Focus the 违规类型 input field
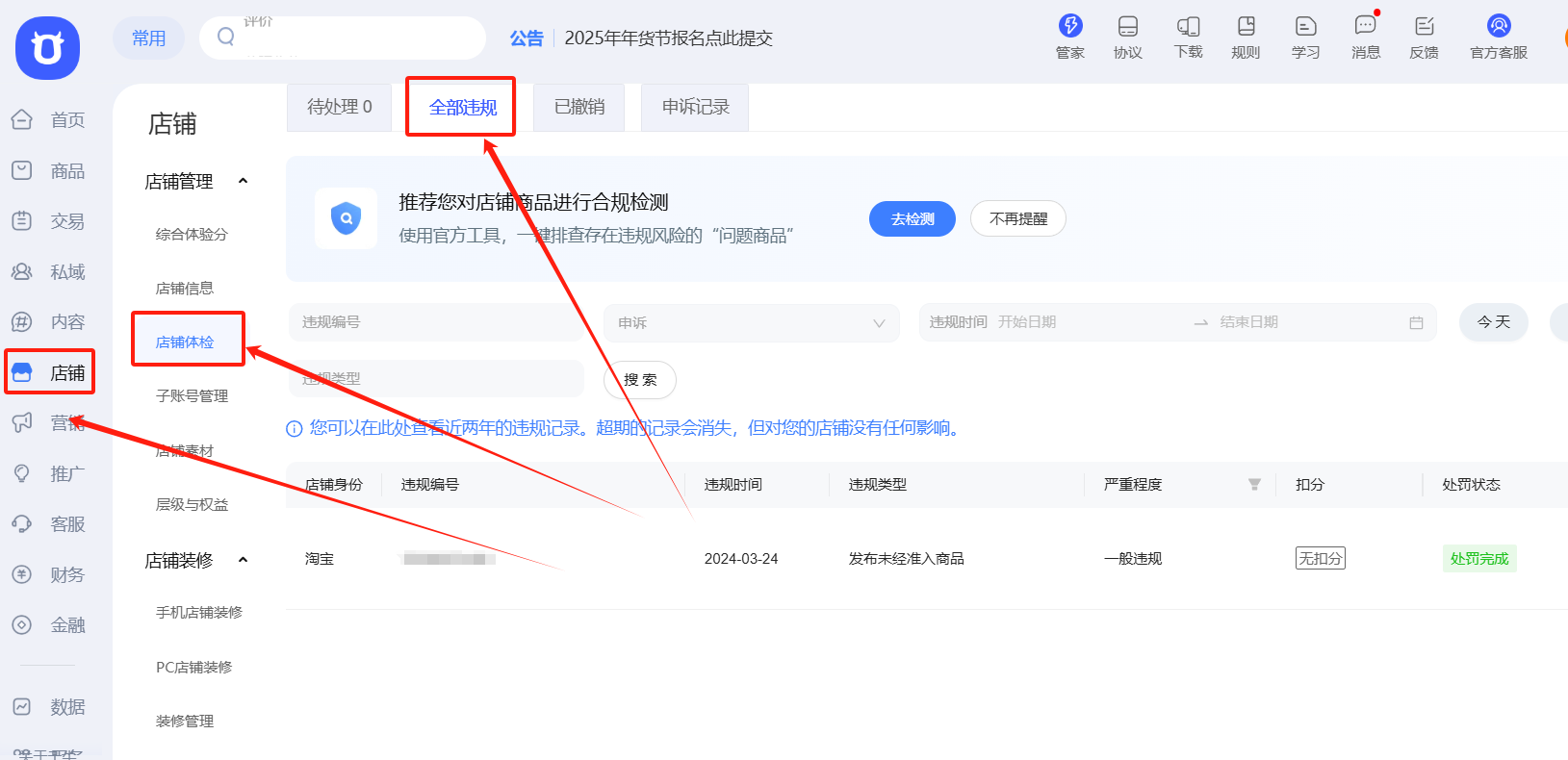This screenshot has height=760, width=1568. click(436, 379)
